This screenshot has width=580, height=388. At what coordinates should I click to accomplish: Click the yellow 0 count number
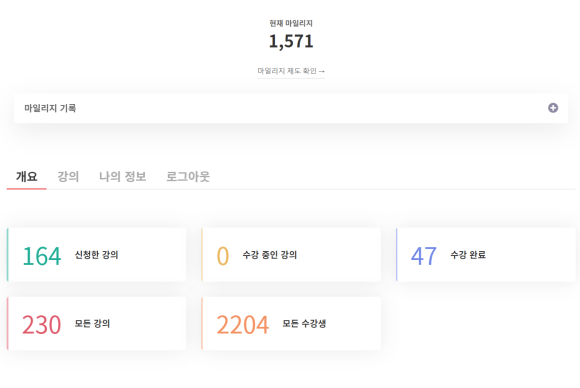click(223, 256)
